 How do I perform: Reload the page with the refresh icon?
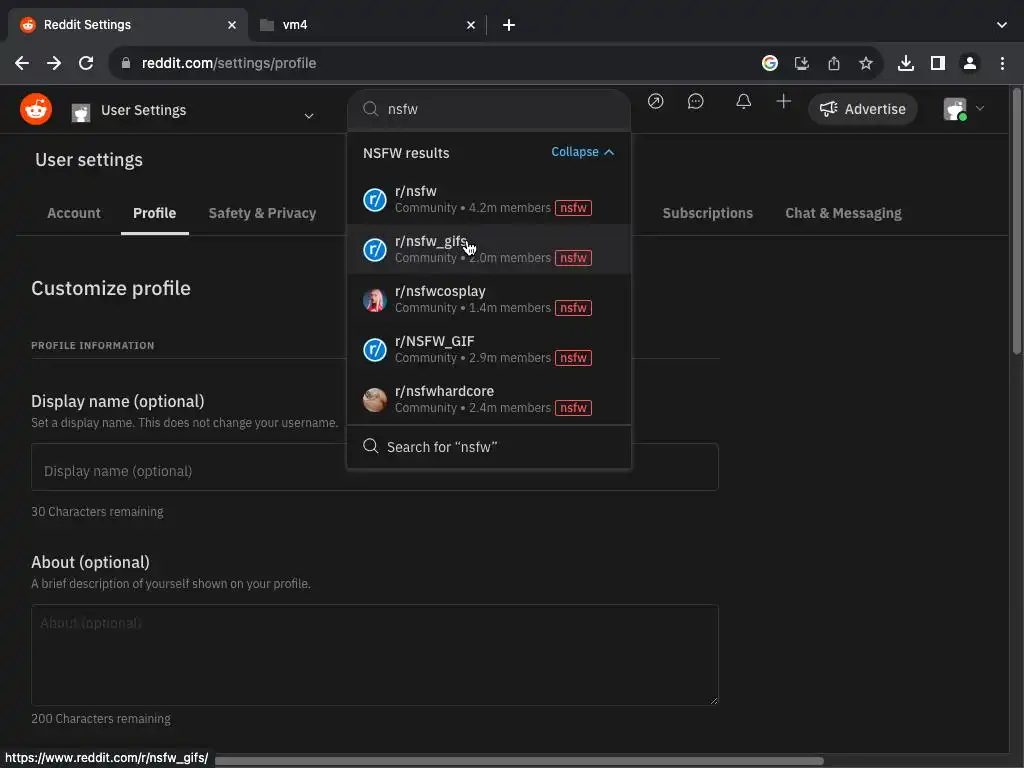86,63
